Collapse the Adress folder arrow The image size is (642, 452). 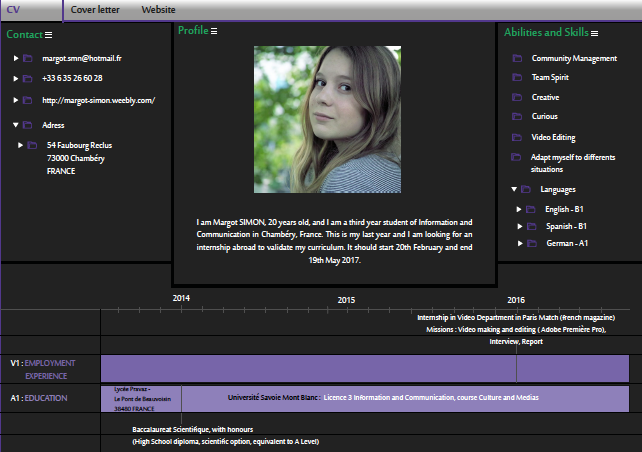point(16,125)
